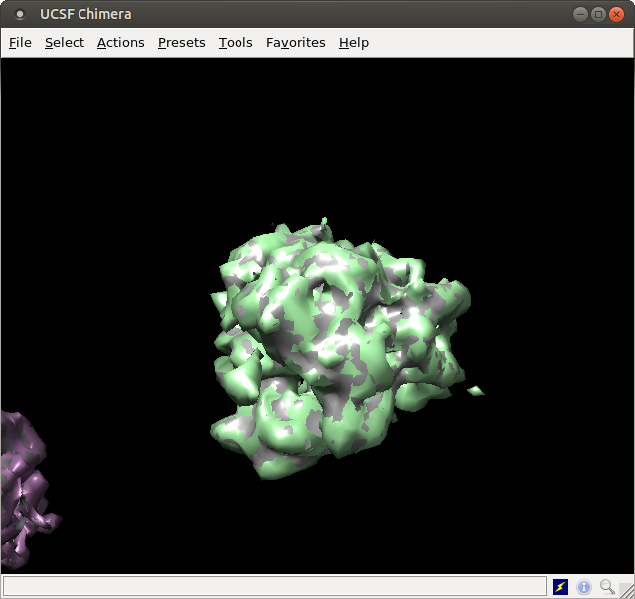Click the window resize grip corner
This screenshot has height=599, width=635.
pyautogui.click(x=626, y=590)
